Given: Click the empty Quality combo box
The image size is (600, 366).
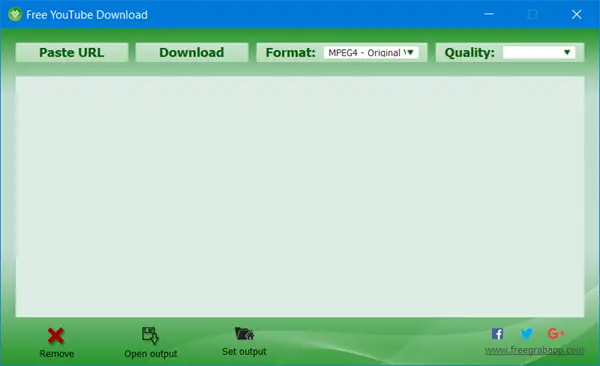Looking at the screenshot, I should (x=539, y=52).
